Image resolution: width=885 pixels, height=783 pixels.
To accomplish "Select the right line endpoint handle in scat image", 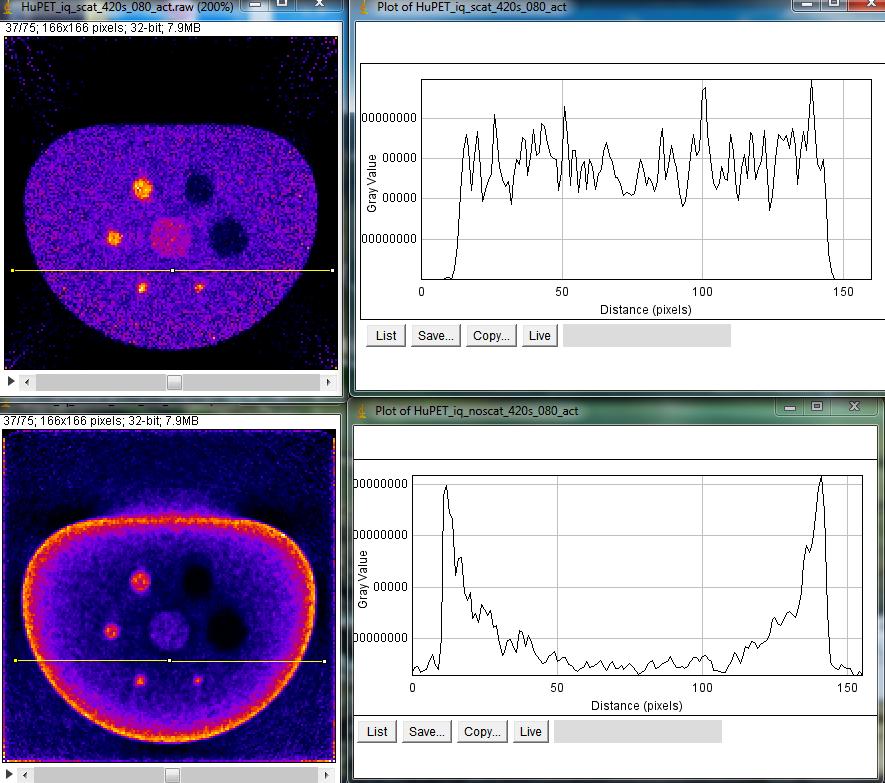I will [x=332, y=270].
